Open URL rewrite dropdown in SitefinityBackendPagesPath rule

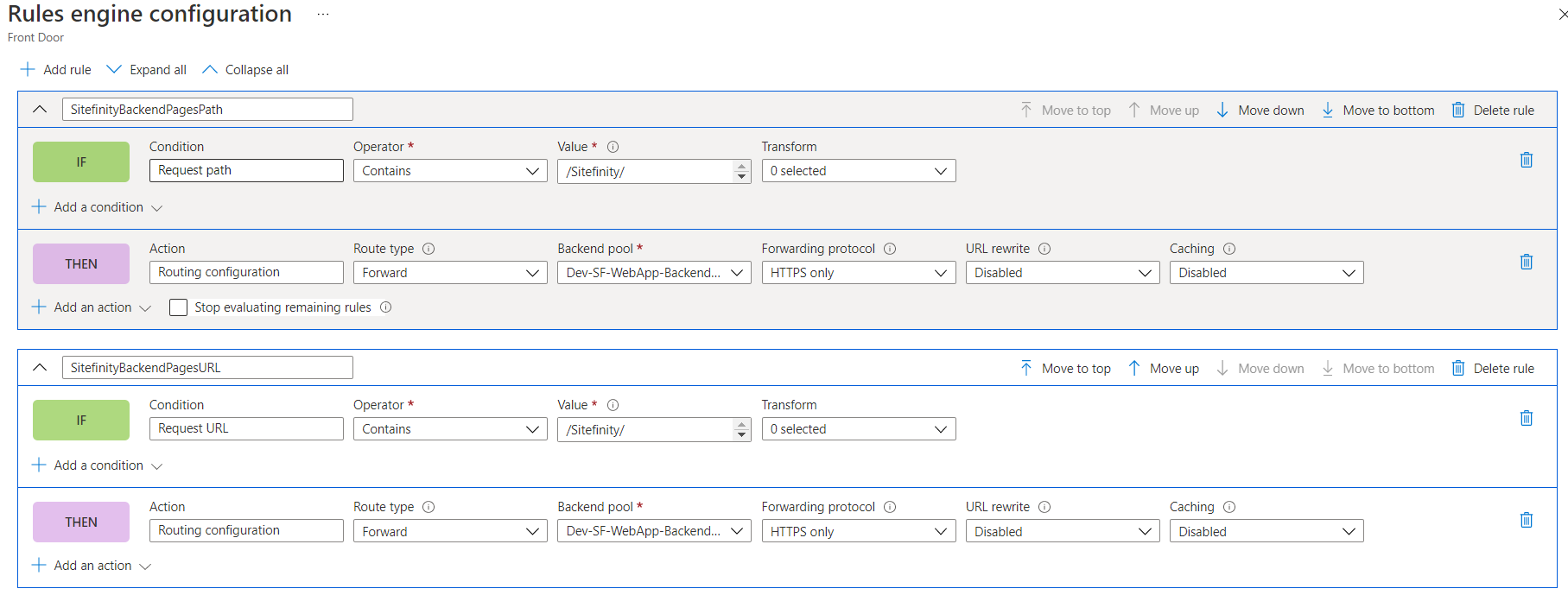click(1063, 273)
